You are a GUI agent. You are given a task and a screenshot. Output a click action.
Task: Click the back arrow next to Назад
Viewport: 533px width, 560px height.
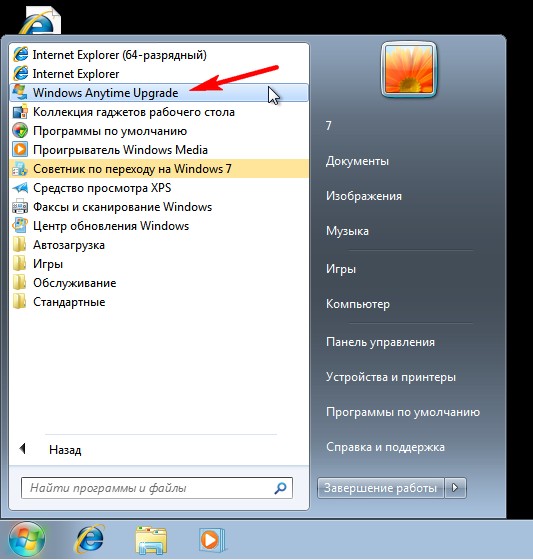23,449
